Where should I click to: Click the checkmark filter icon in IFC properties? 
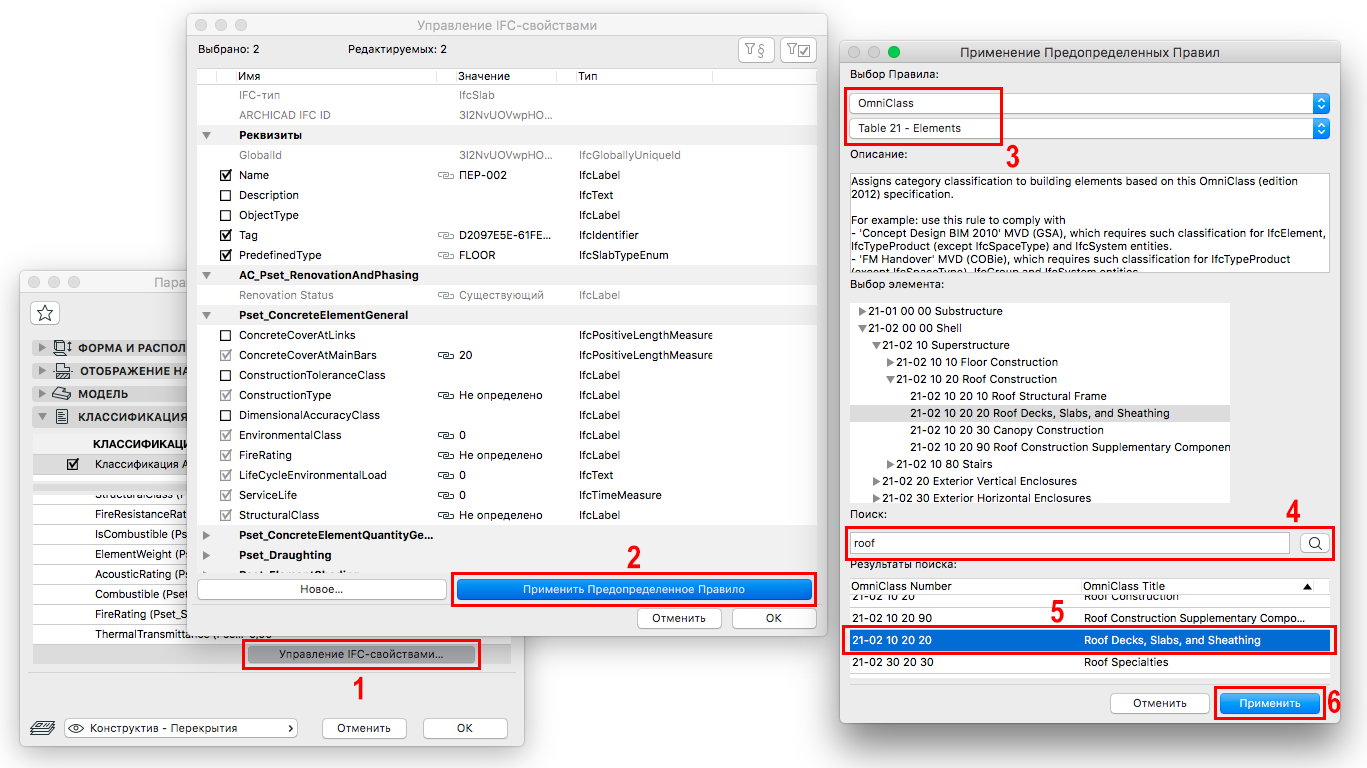pos(798,50)
